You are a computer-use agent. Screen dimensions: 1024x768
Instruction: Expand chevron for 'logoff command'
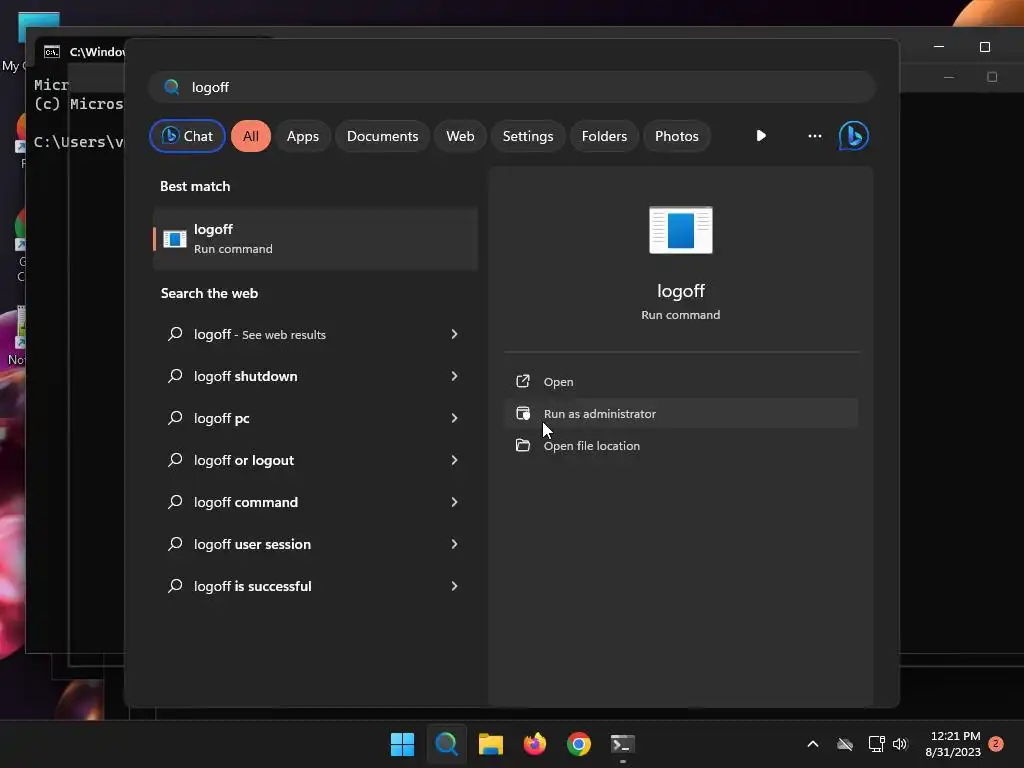coord(455,502)
